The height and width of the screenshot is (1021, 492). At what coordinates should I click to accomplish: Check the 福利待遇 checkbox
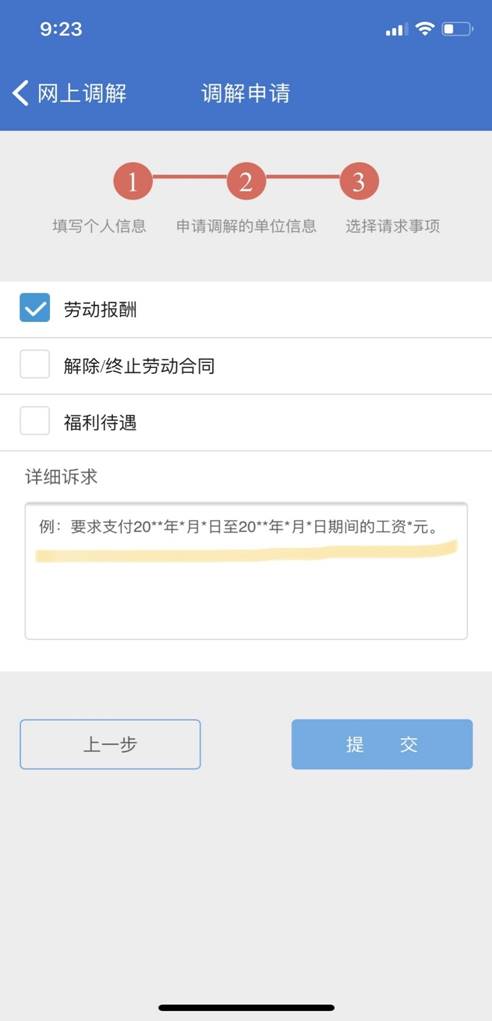tap(34, 421)
